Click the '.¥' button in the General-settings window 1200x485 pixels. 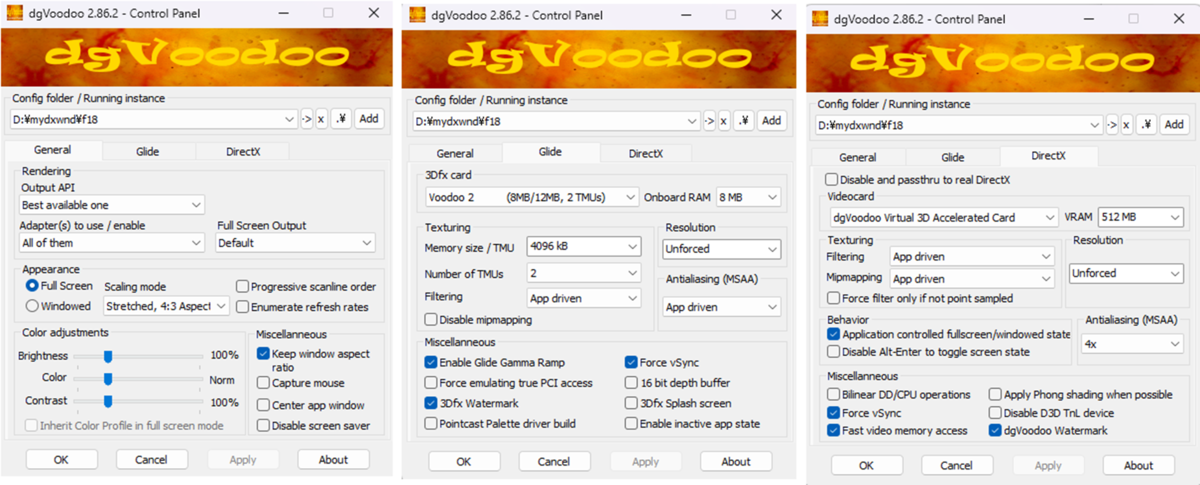pyautogui.click(x=341, y=119)
